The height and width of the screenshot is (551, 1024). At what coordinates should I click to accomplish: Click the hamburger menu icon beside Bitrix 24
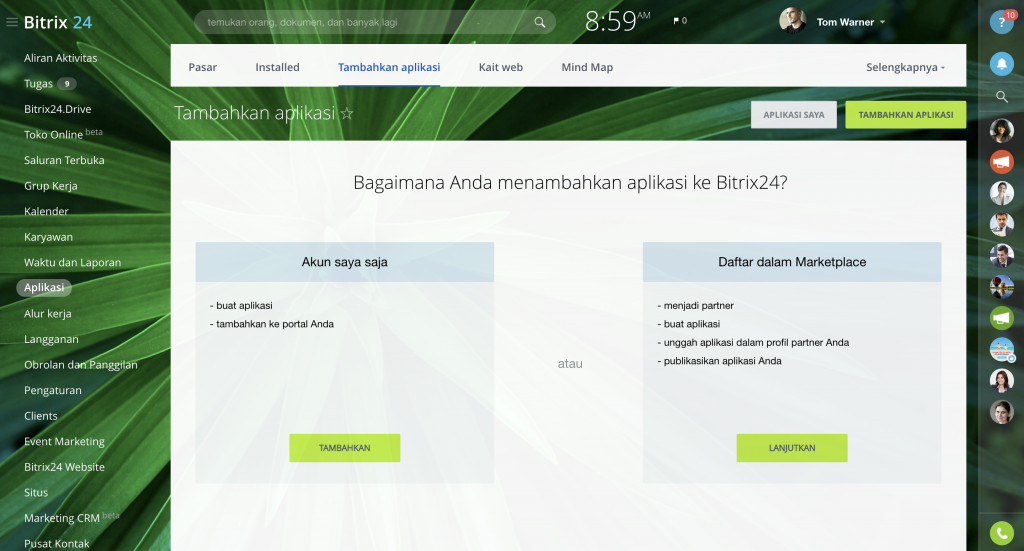tap(12, 22)
